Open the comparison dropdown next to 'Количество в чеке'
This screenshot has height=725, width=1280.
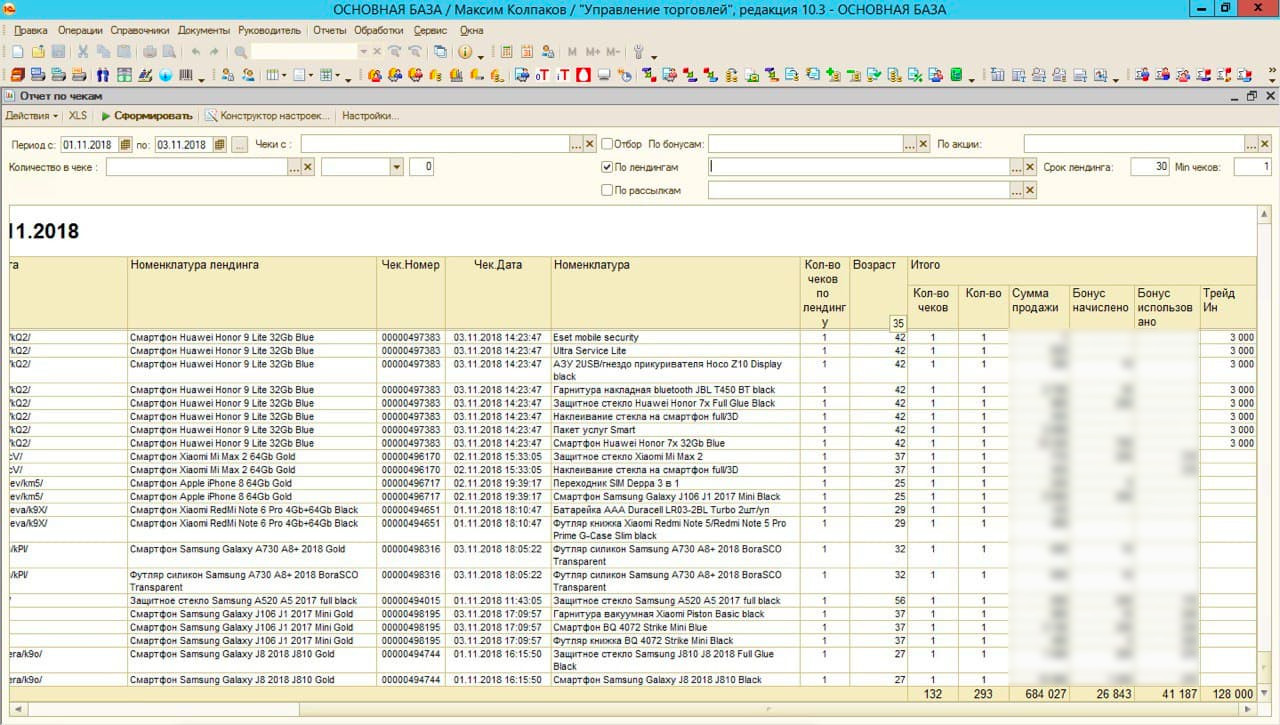pos(396,167)
